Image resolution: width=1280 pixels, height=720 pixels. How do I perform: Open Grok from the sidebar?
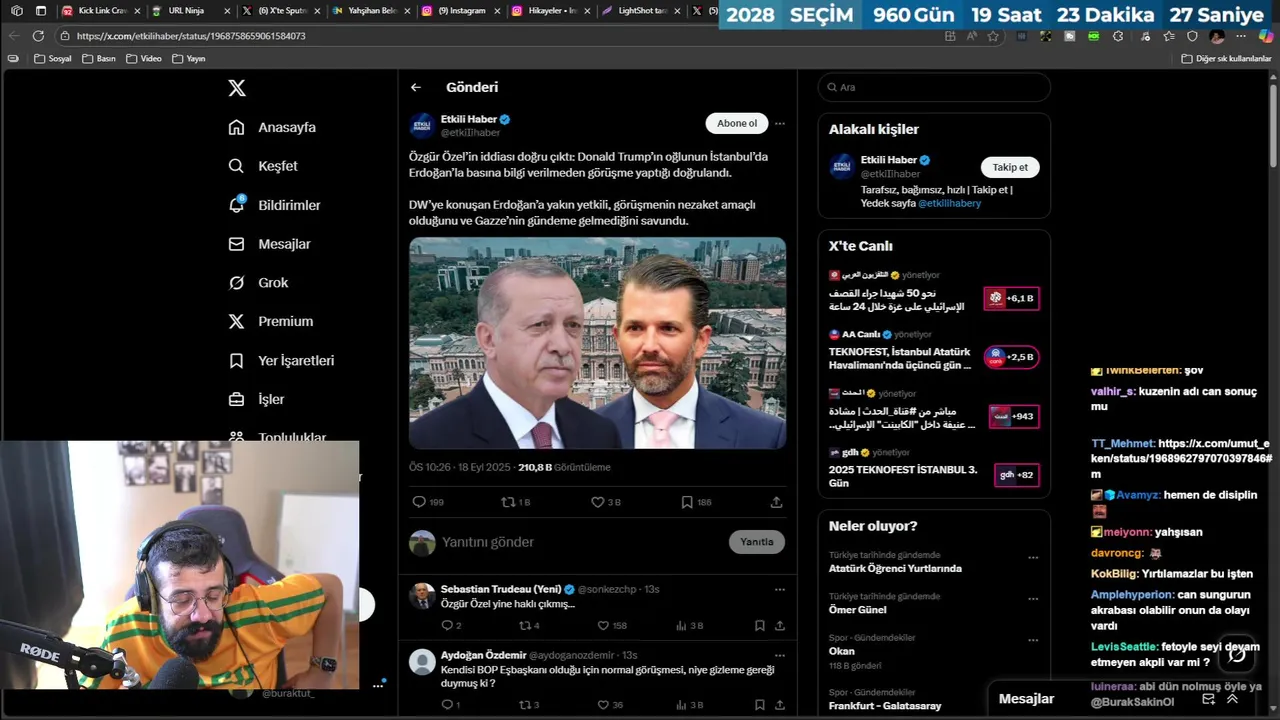[258, 283]
